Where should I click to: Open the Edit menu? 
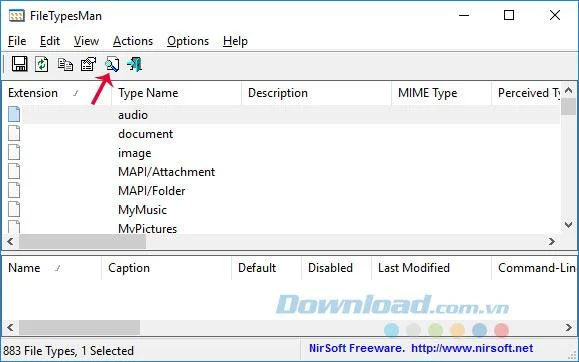[x=50, y=41]
